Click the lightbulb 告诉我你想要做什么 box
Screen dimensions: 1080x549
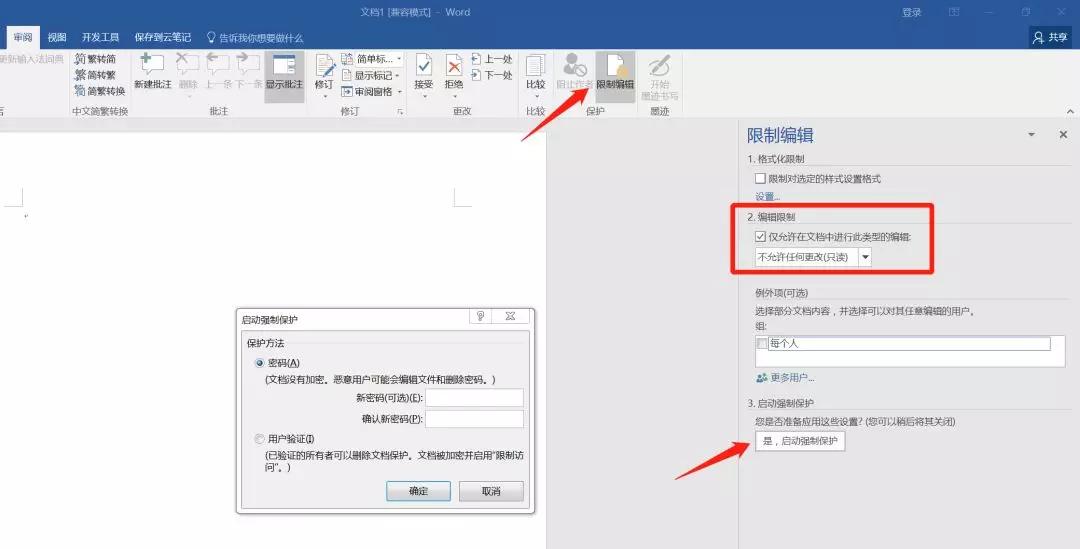[255, 38]
